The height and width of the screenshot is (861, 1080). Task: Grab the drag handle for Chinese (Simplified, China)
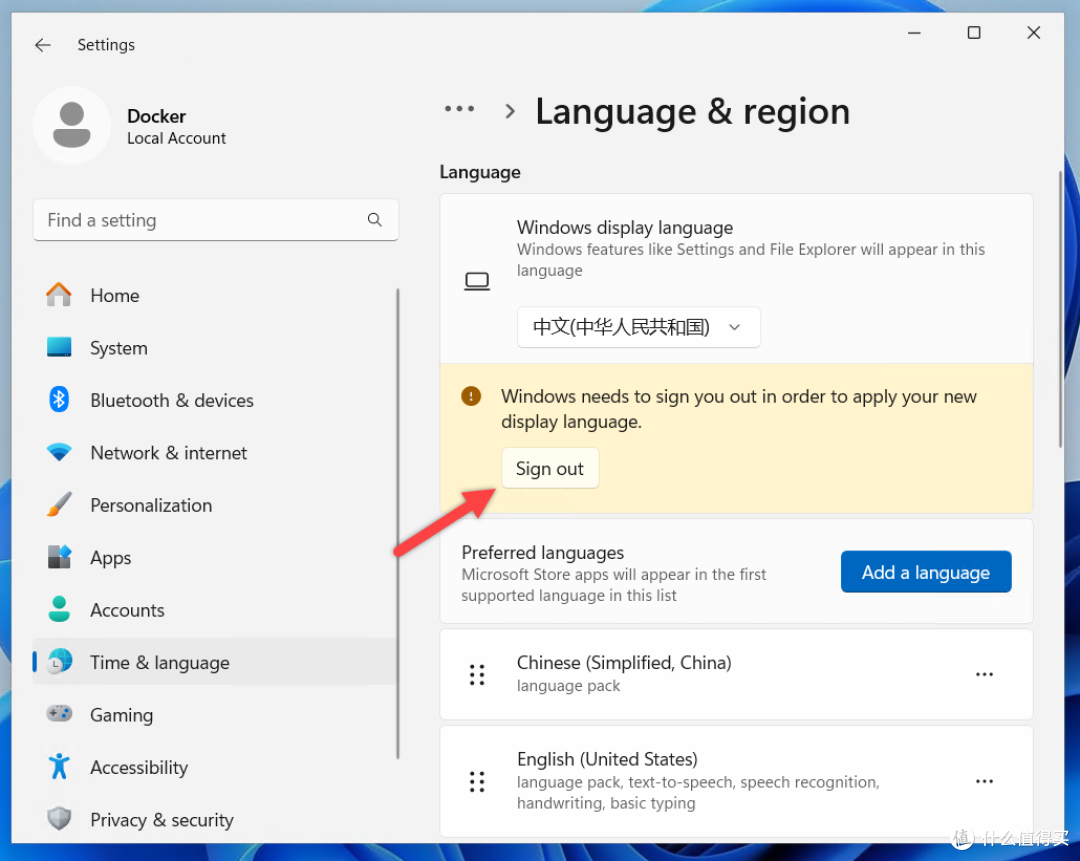(477, 674)
